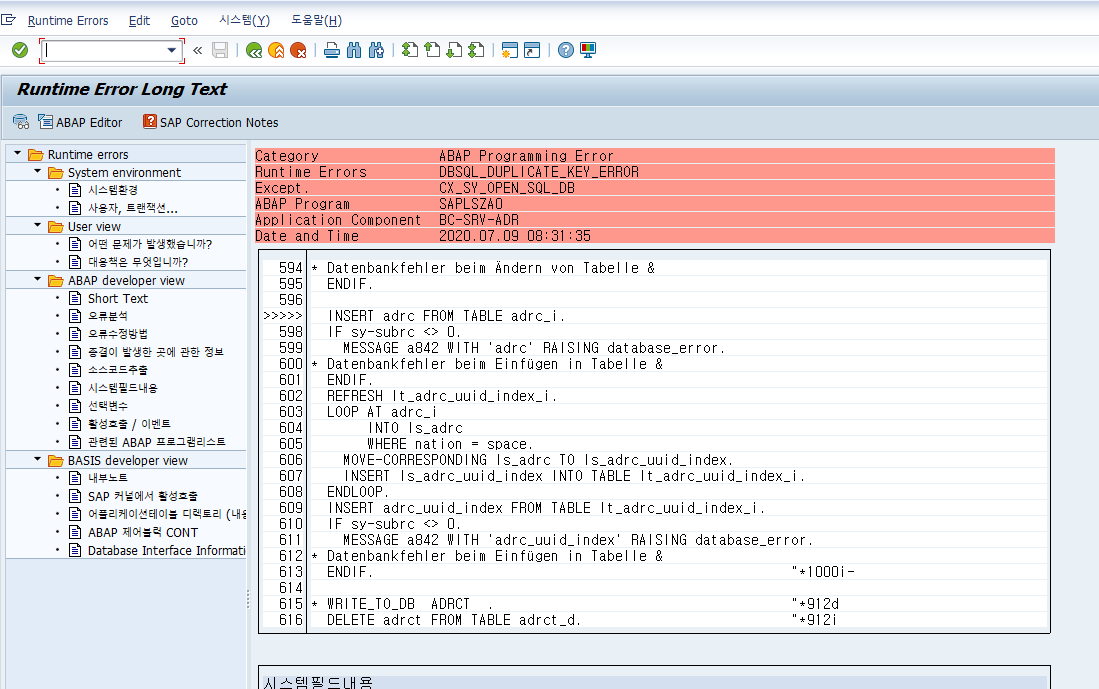
Task: Click the debugger icon left of ABAP Editor
Action: (21, 122)
